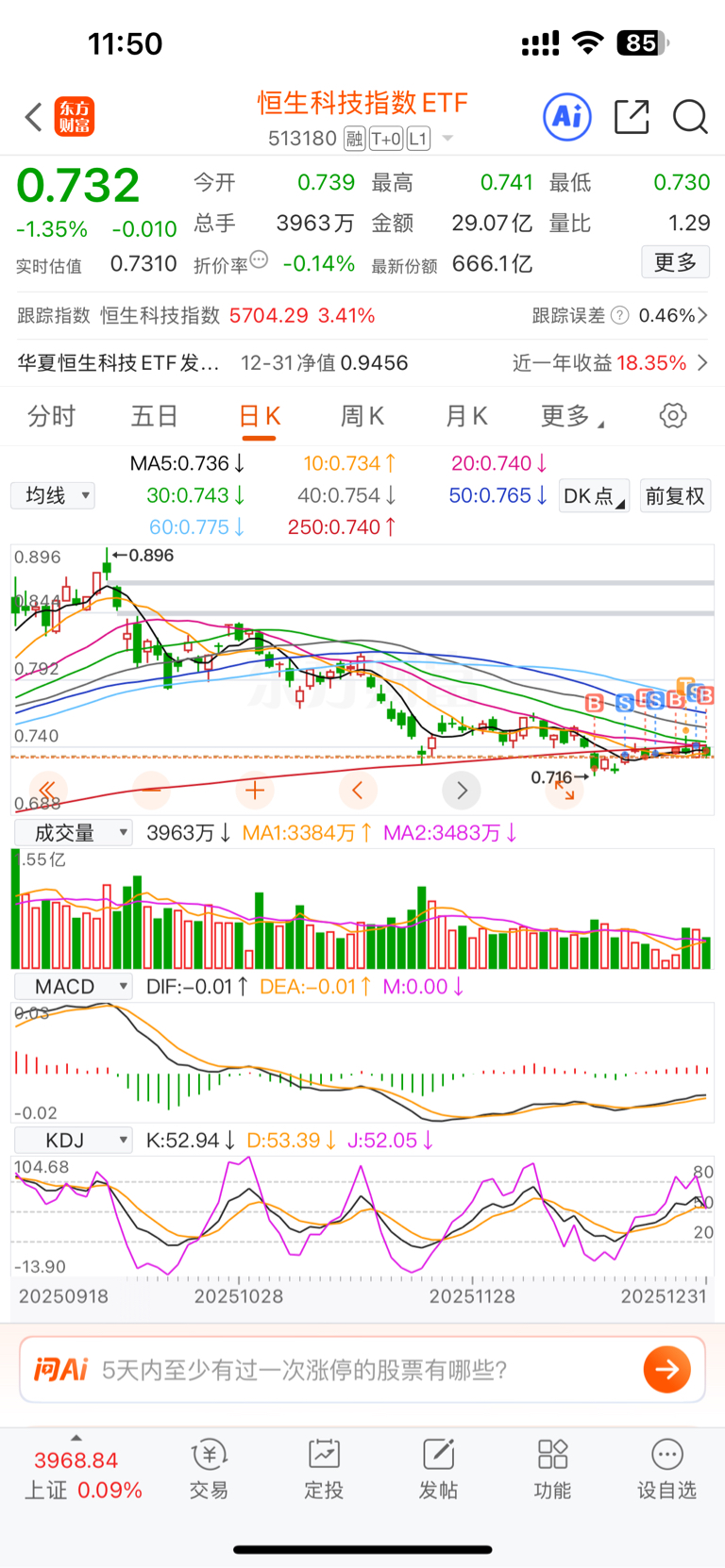The height and width of the screenshot is (1568, 725).
Task: Expand stock title dropdown triangle
Action: pos(447,139)
